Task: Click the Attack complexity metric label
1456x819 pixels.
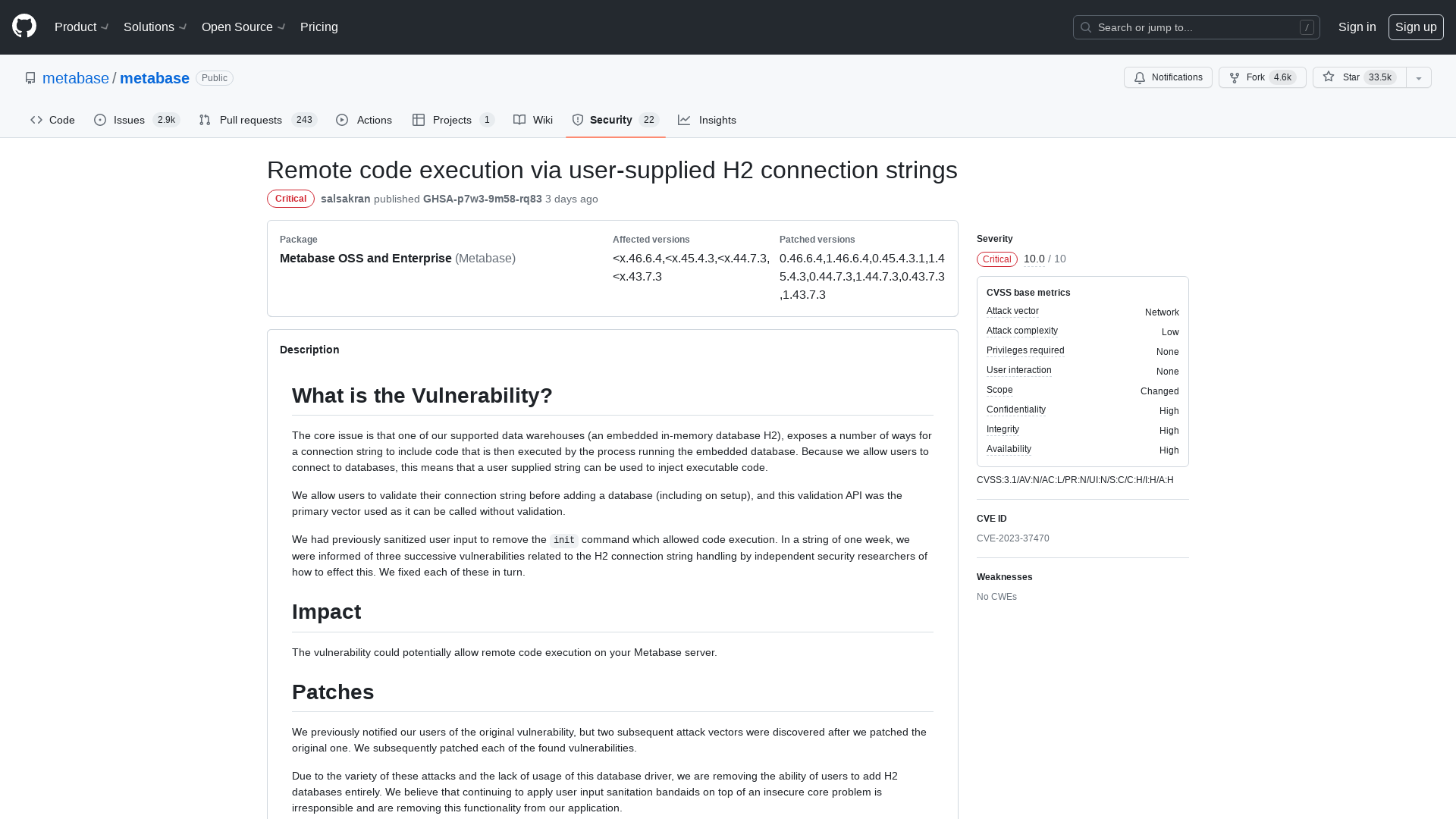Action: point(1022,331)
